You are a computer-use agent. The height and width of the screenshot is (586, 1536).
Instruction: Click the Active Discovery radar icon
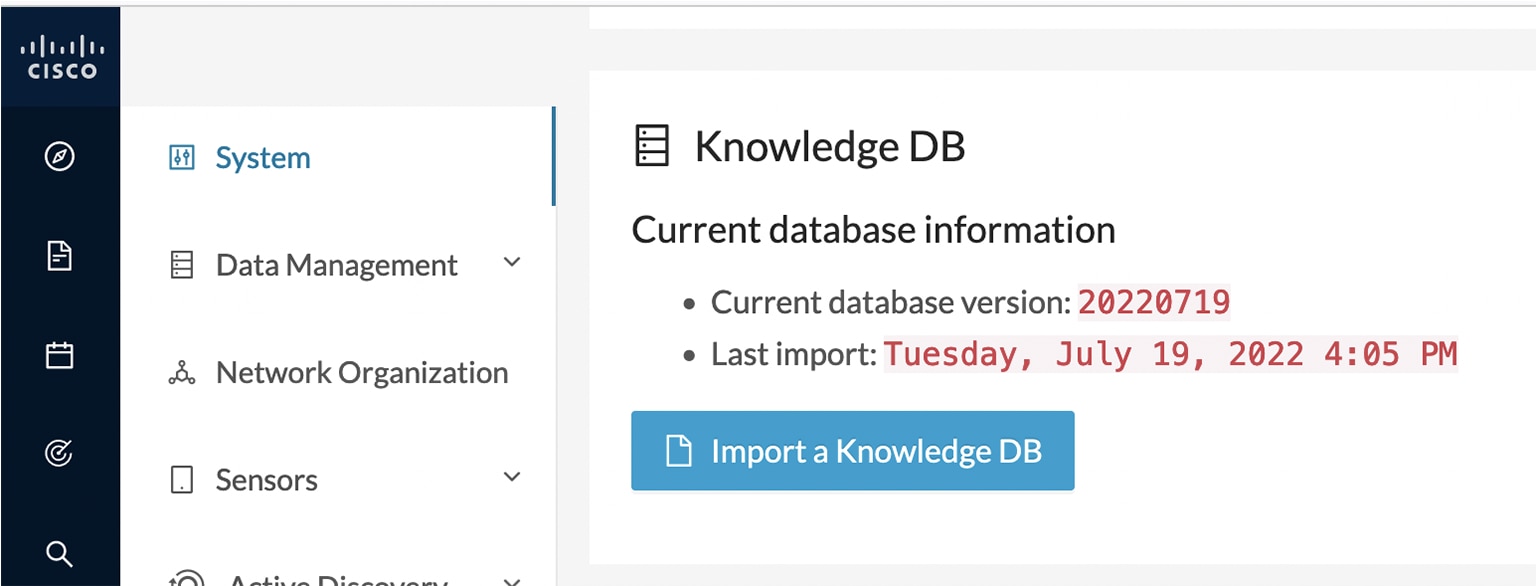(x=187, y=579)
